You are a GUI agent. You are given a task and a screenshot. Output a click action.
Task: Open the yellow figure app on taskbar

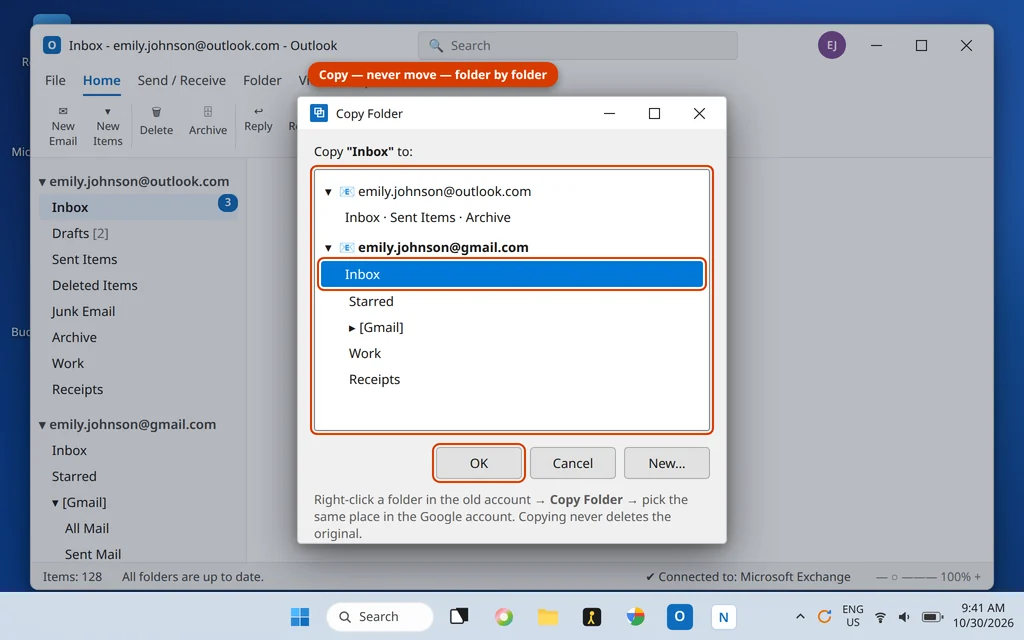click(x=592, y=616)
